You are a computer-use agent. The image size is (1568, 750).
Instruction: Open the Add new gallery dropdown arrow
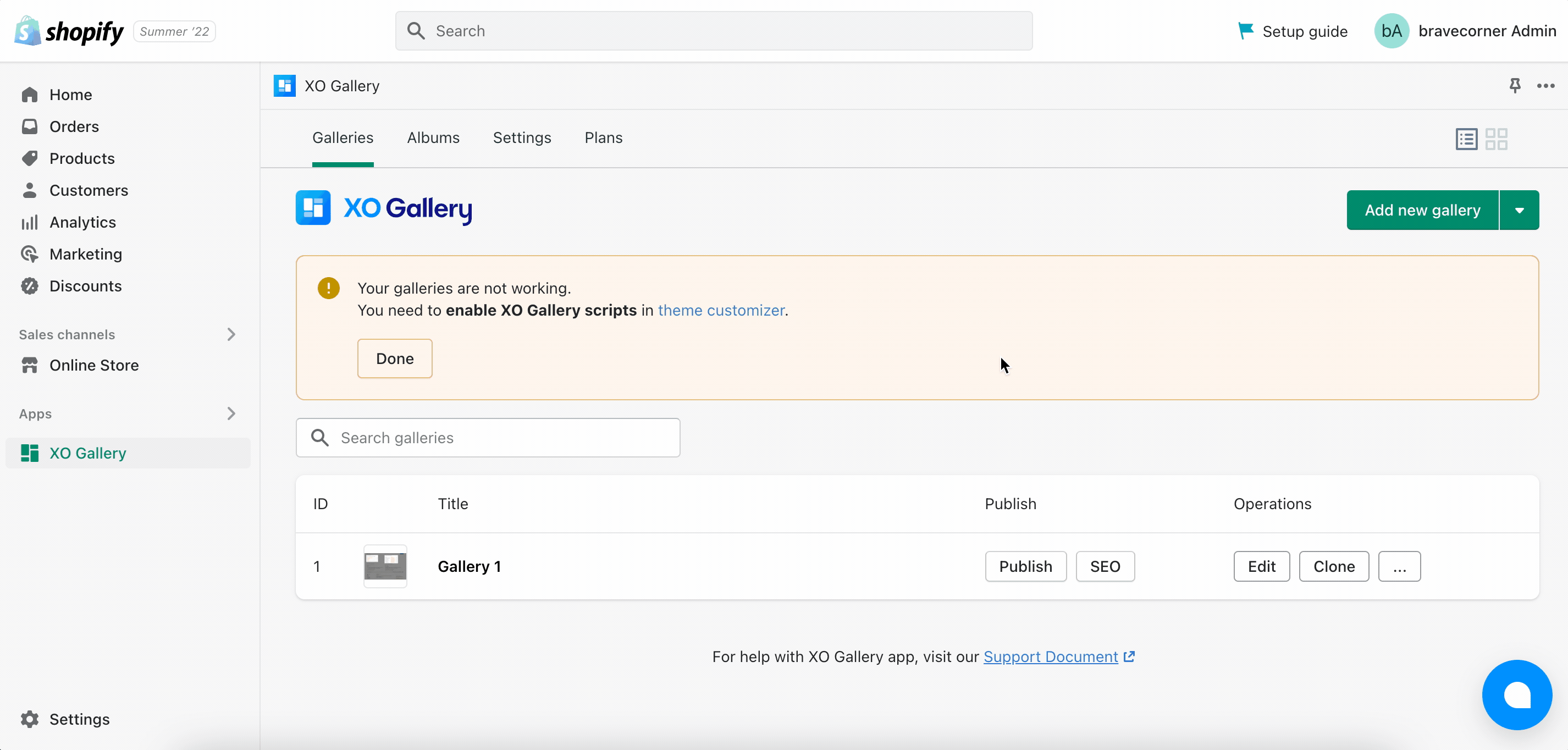pos(1519,210)
